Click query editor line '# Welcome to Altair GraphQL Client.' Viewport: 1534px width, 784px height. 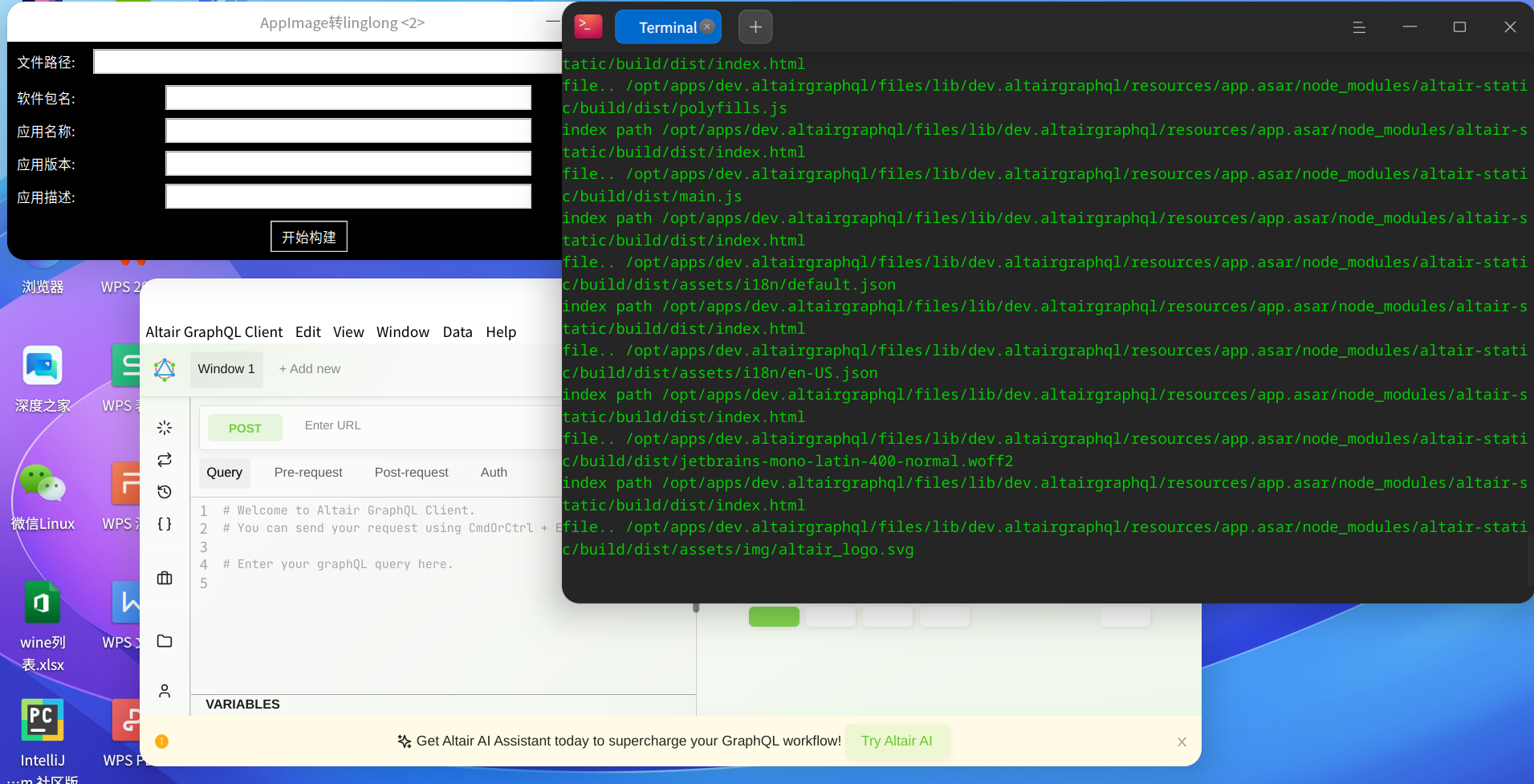(348, 510)
